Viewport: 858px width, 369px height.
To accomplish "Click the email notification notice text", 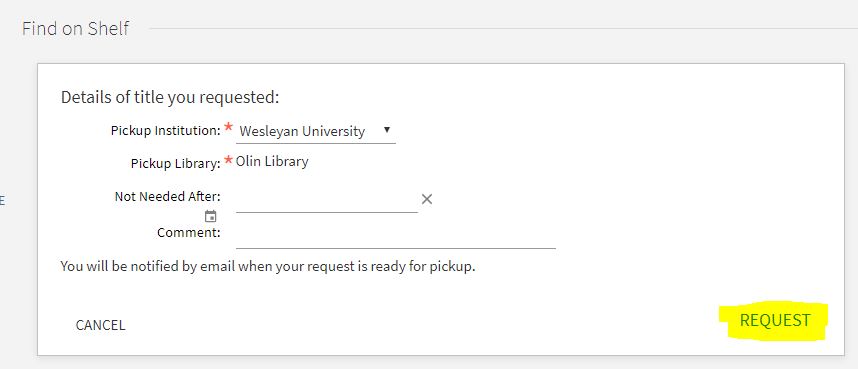I will 268,267.
